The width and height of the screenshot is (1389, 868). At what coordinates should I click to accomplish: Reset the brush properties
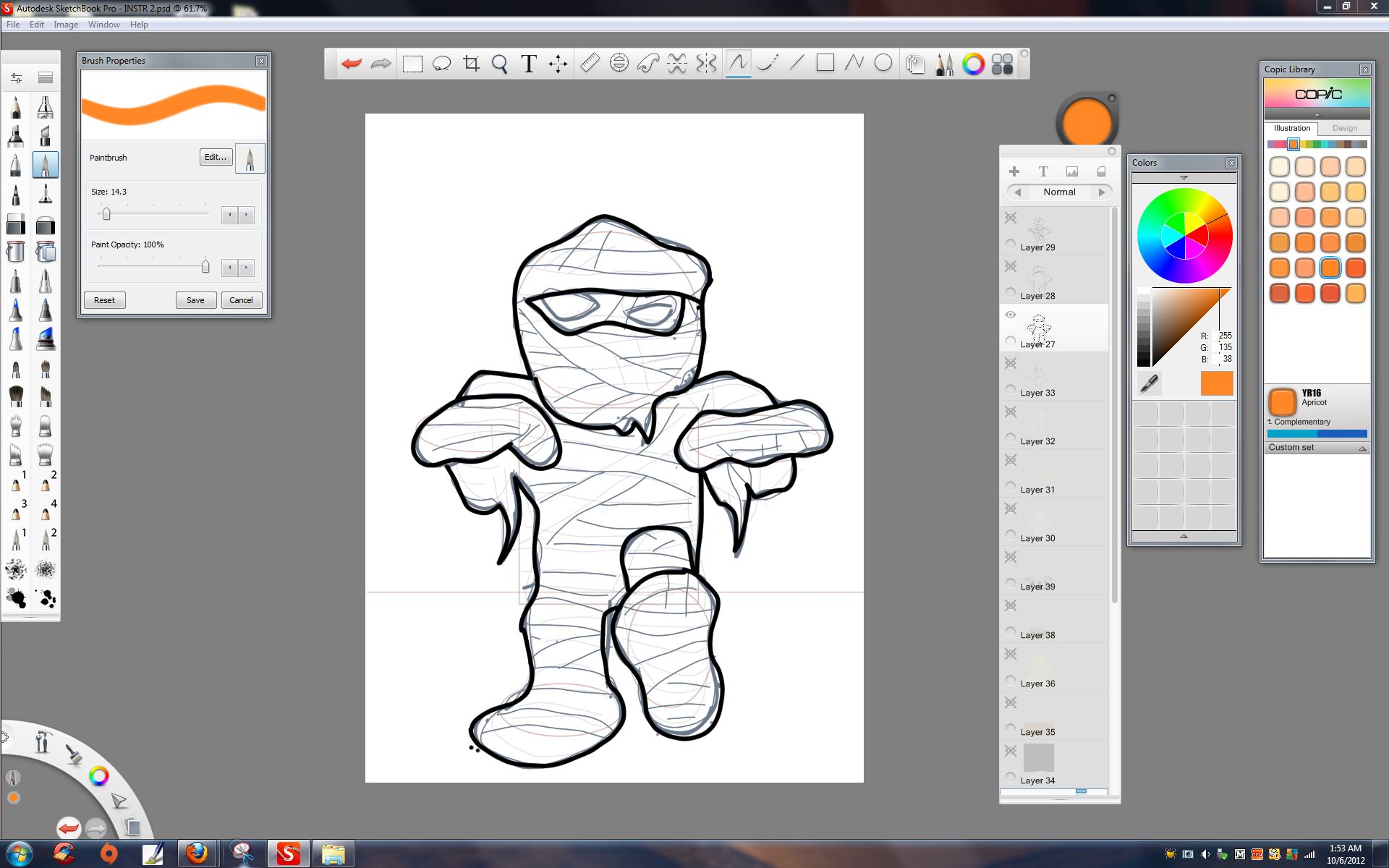[104, 300]
